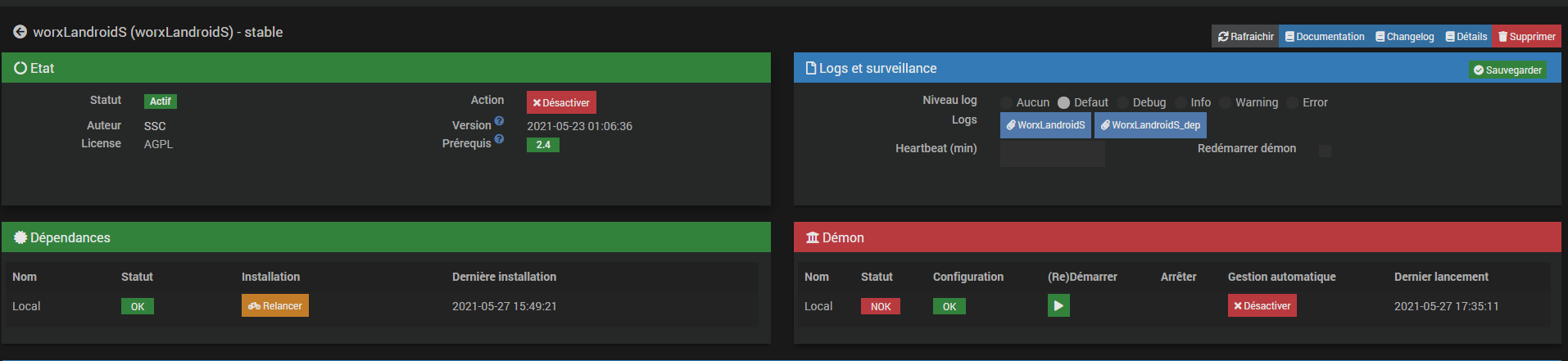Start the demon with the green play button
Image resolution: width=1568 pixels, height=361 pixels.
(1058, 305)
